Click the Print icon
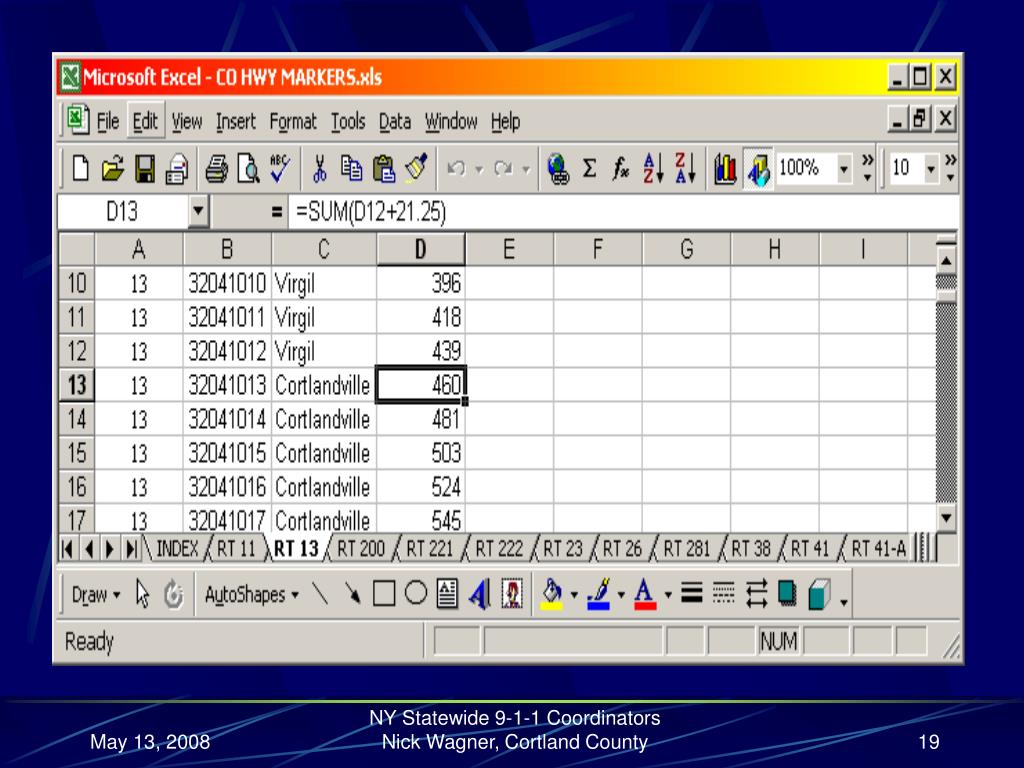Image resolution: width=1024 pixels, height=768 pixels. coord(216,169)
